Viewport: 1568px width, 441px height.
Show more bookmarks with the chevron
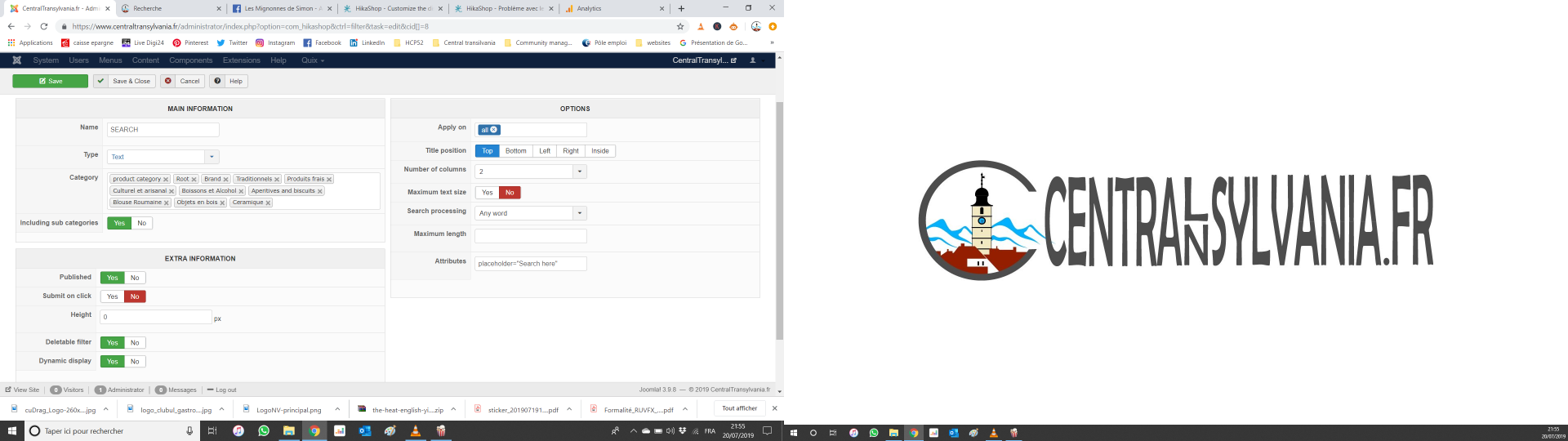pos(772,42)
